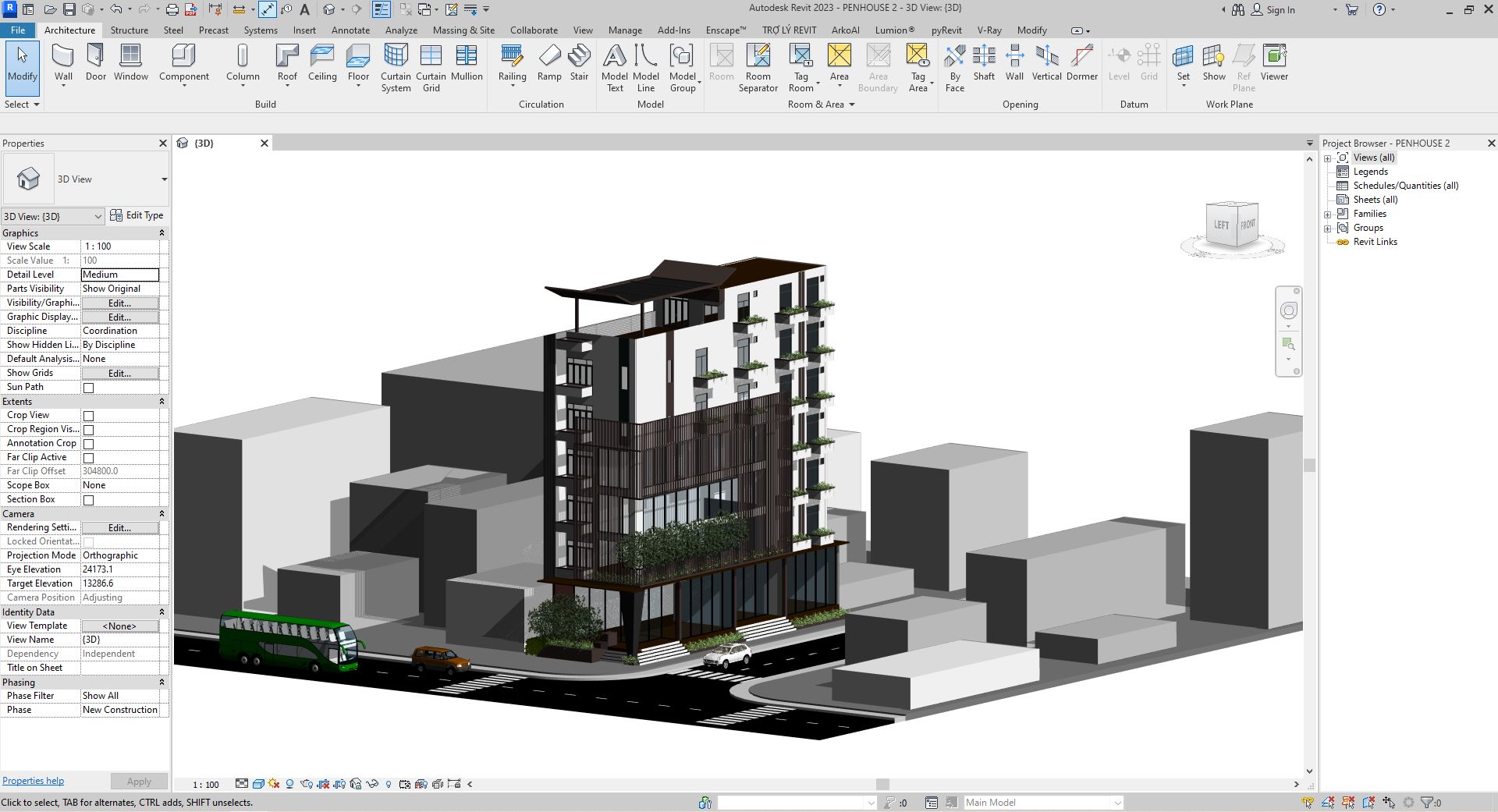Enable the Section Box checkbox
1498x812 pixels.
coord(89,500)
